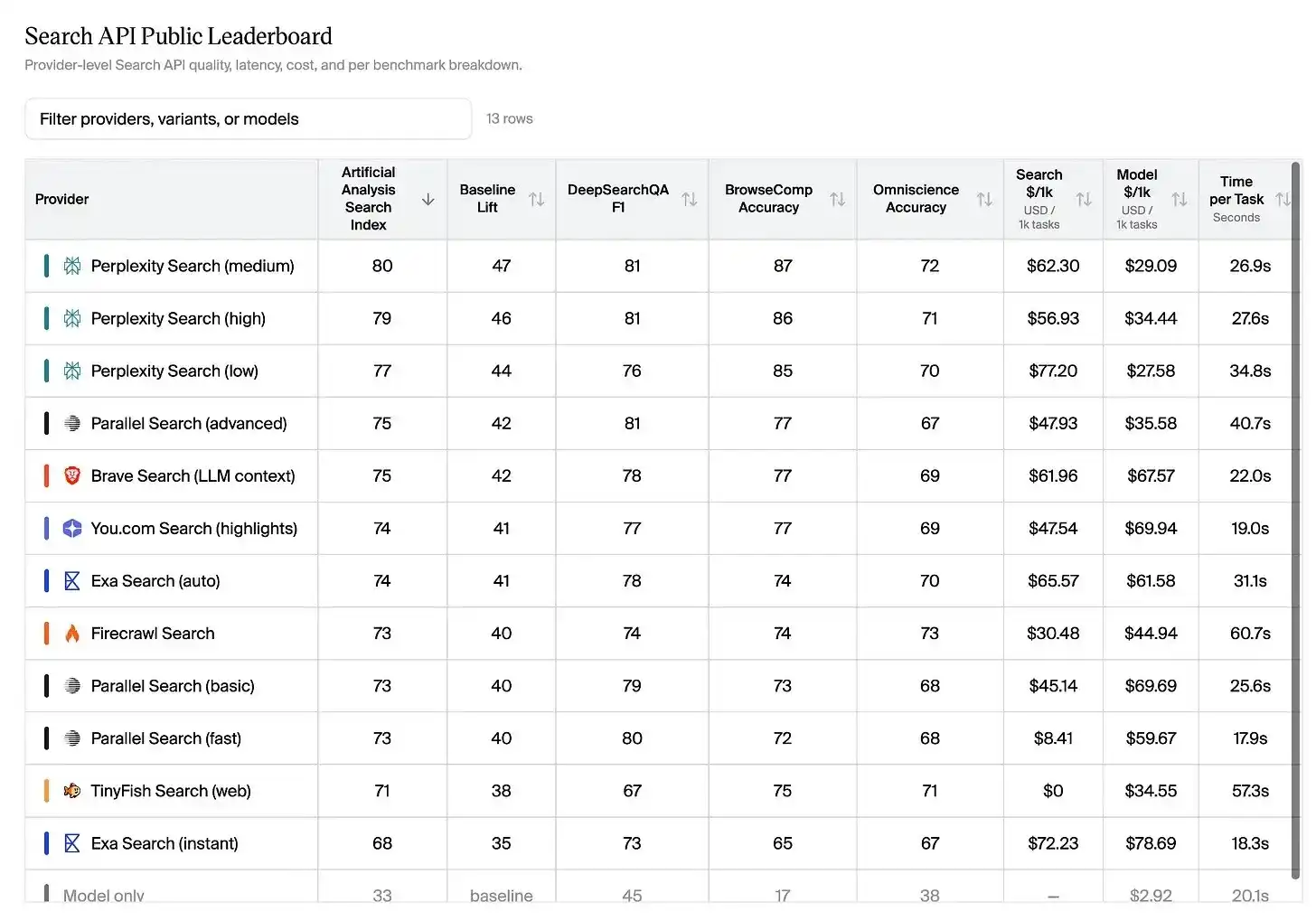Click the Artificial Analysis Search Index header label

369,199
